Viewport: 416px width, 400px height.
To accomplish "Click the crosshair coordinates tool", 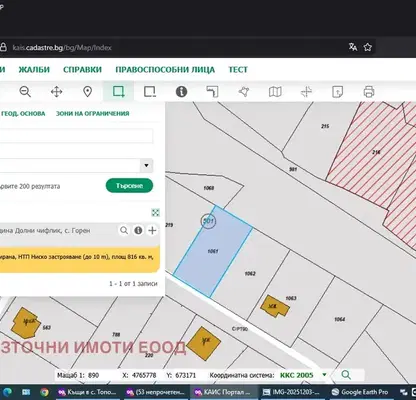I will click(306, 91).
